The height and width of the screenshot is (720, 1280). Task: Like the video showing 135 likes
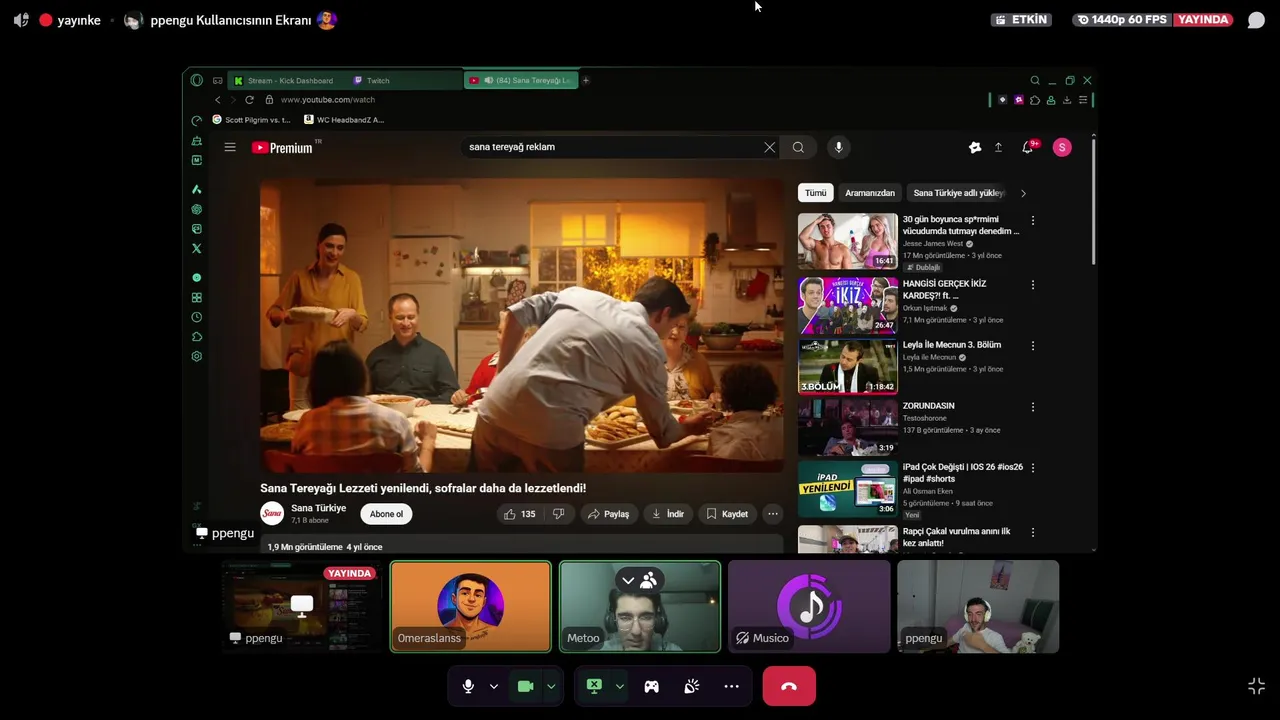click(519, 514)
